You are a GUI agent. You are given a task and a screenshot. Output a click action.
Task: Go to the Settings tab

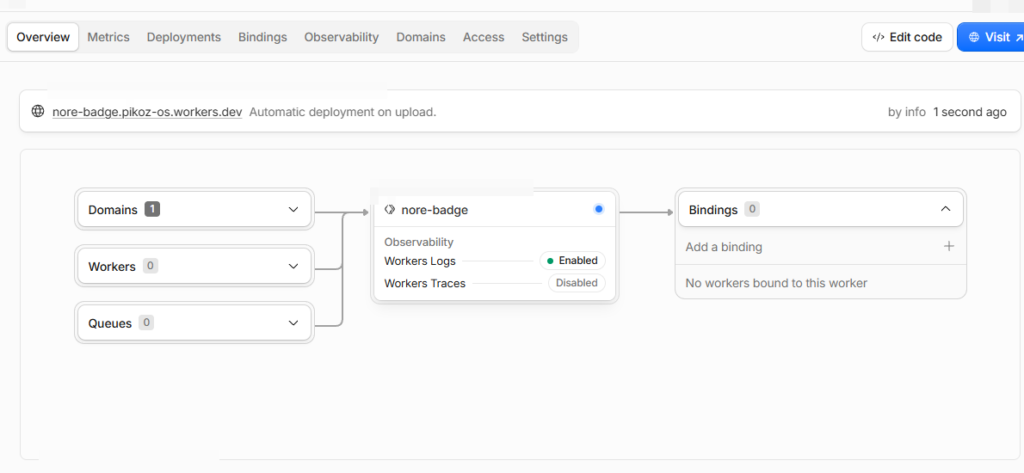(x=545, y=37)
